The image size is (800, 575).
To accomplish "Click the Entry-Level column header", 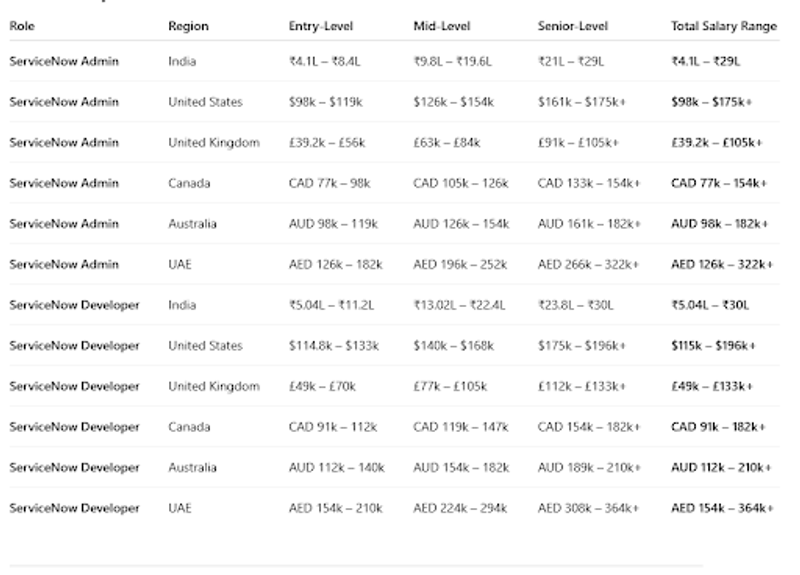I will point(321,26).
